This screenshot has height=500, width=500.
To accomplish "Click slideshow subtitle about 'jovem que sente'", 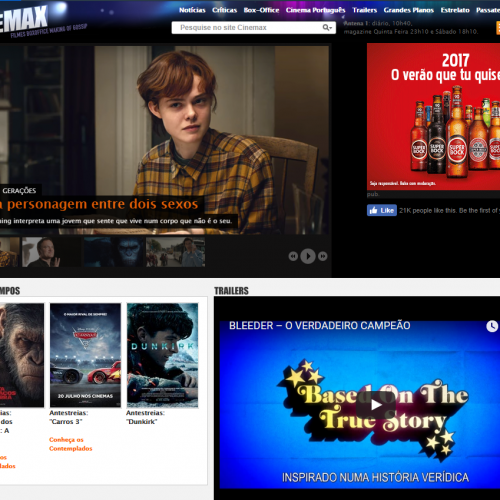I will click(116, 221).
